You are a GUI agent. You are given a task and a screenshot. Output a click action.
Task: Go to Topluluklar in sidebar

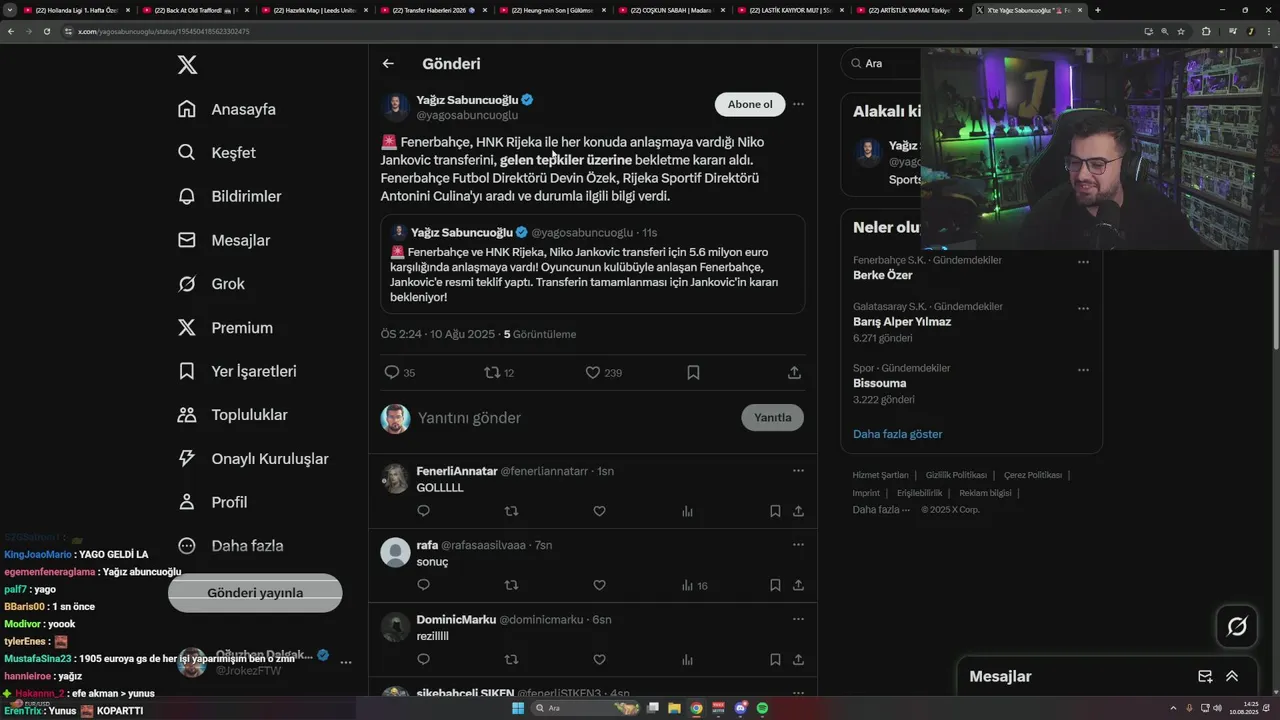(231, 415)
